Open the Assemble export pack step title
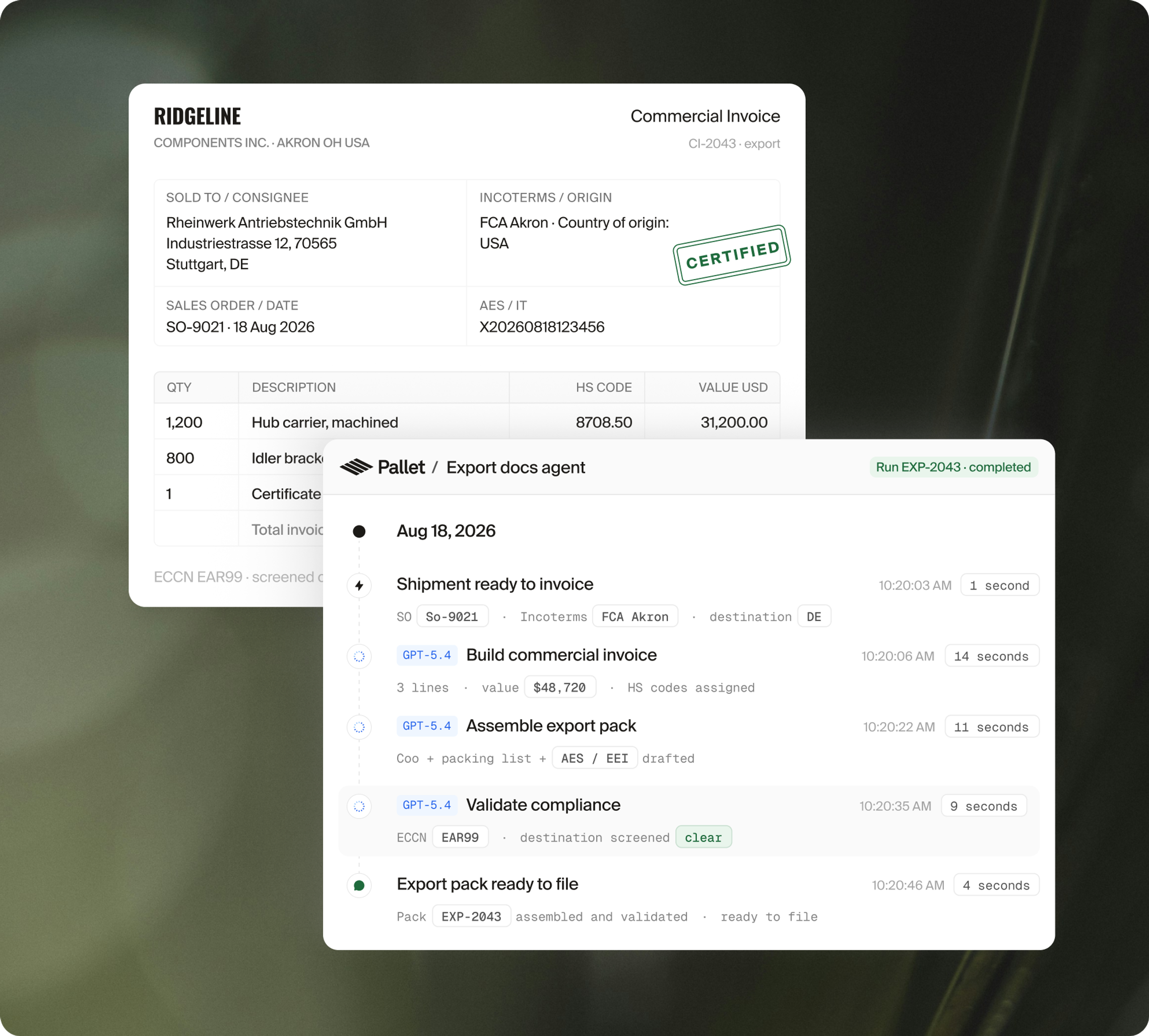This screenshot has width=1149, height=1036. (551, 726)
